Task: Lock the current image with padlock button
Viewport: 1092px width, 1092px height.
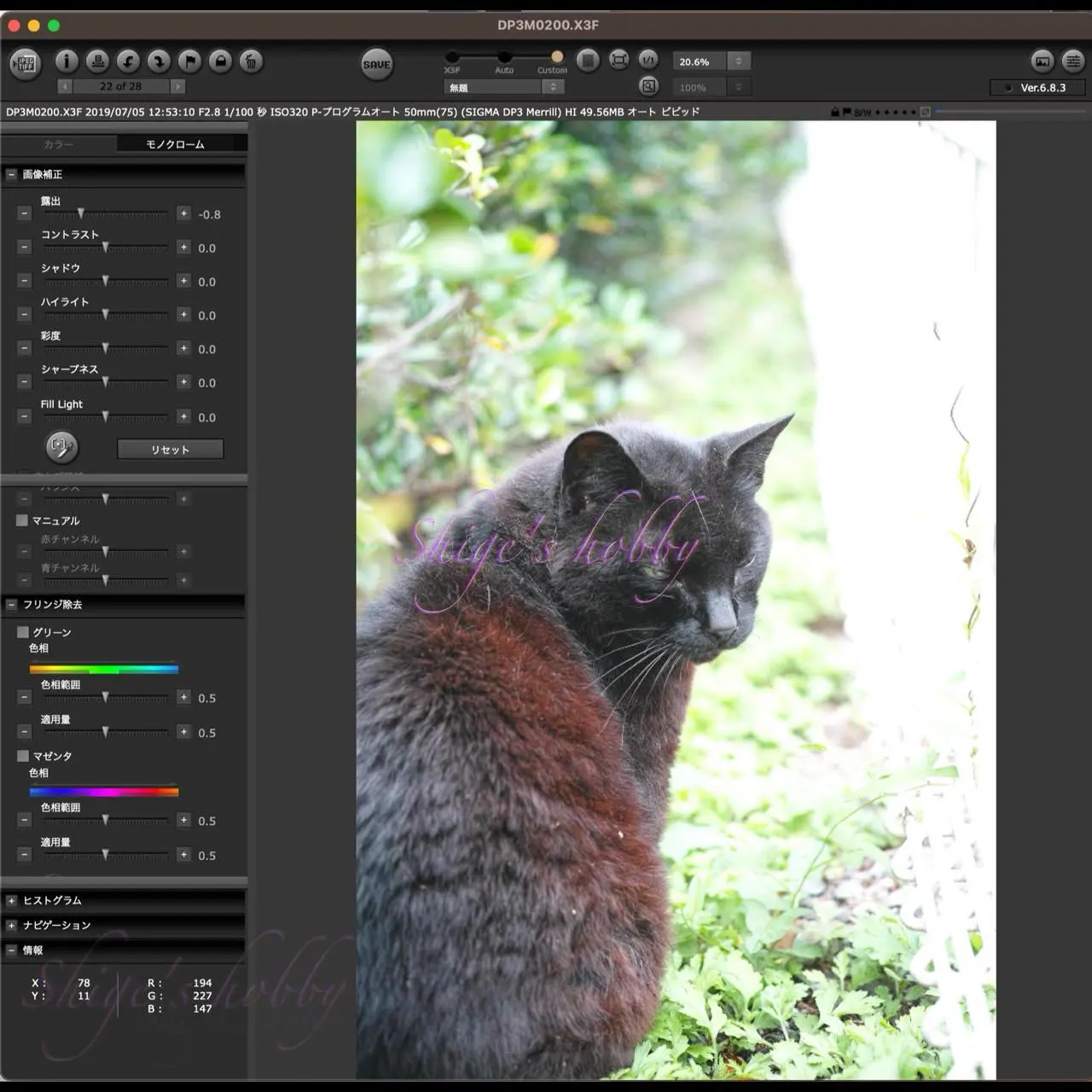Action: pyautogui.click(x=220, y=61)
